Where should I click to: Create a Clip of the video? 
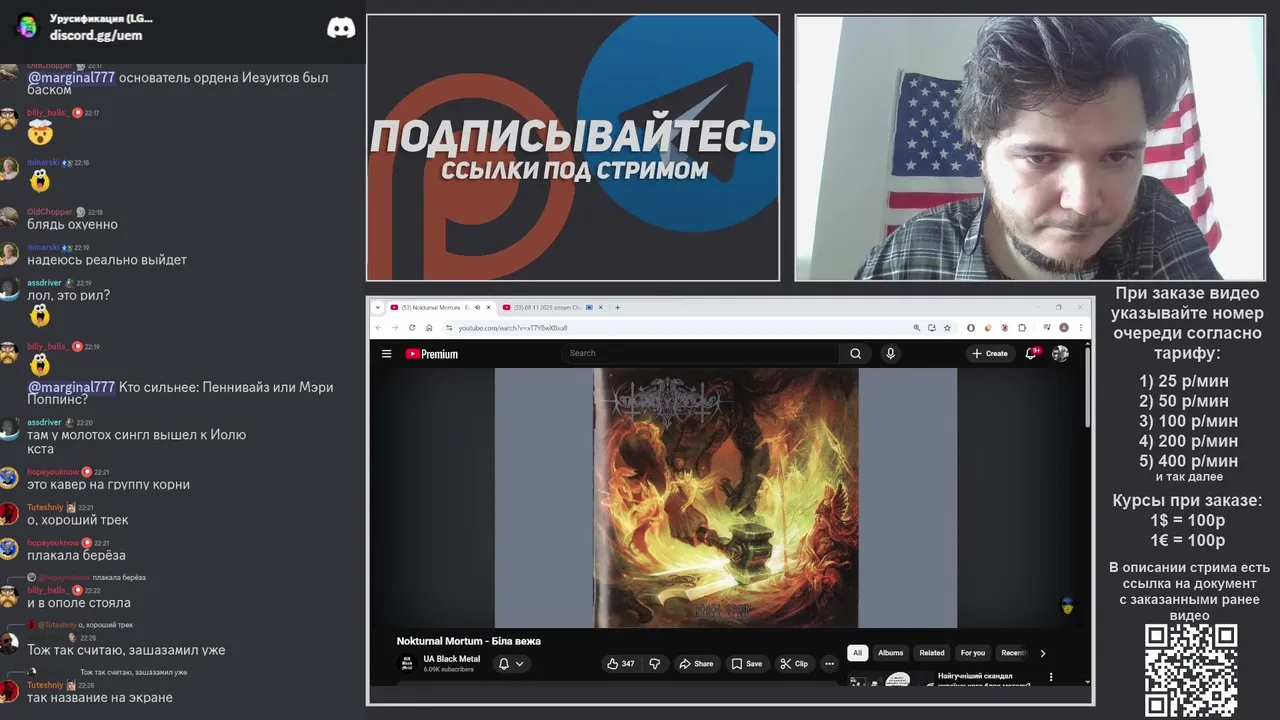[x=794, y=663]
